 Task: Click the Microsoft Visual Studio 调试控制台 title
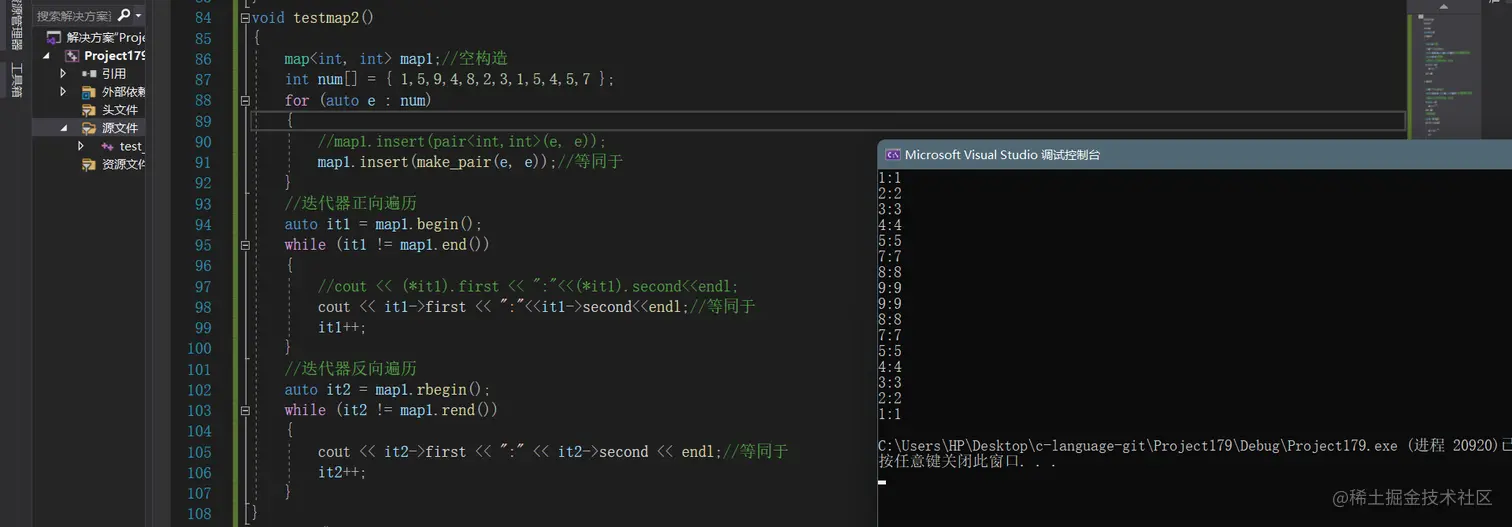[1002, 155]
